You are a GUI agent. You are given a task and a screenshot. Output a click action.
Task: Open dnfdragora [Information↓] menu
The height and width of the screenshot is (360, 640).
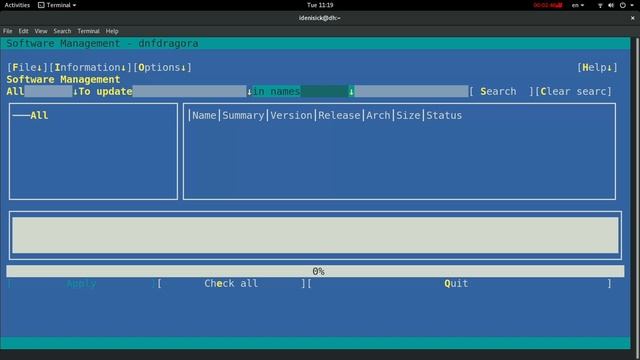click(90, 67)
